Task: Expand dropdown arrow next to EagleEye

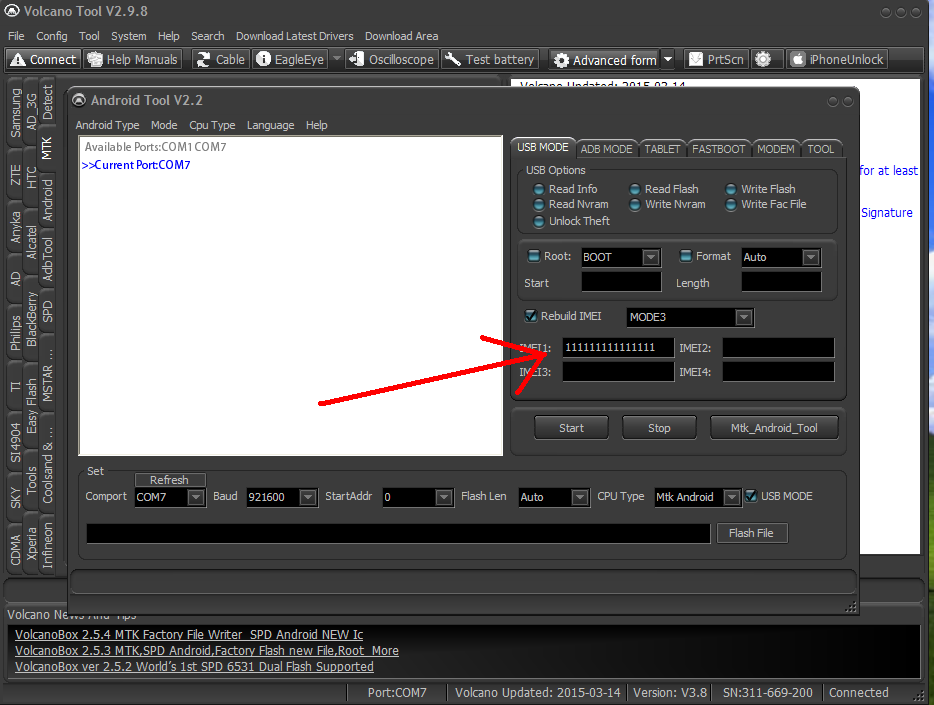Action: 336,59
